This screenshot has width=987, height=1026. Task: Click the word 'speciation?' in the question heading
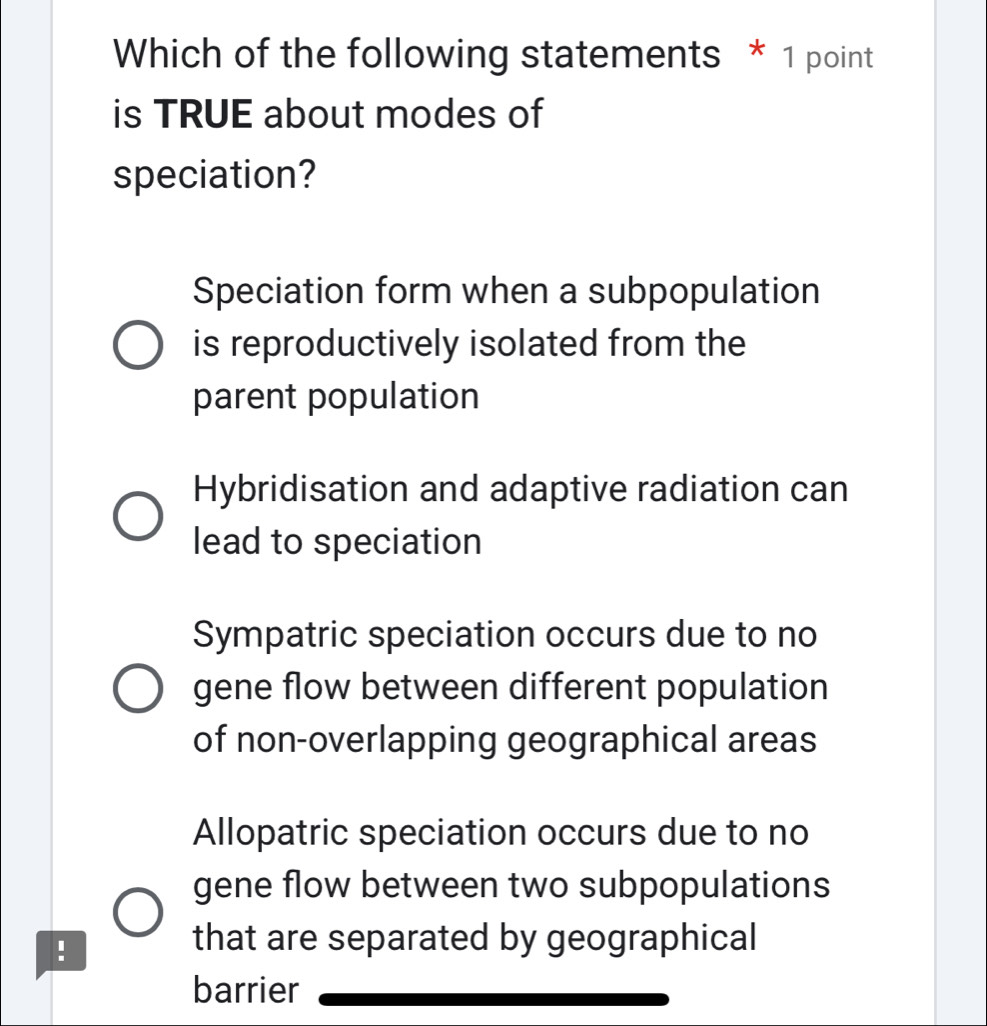[212, 174]
